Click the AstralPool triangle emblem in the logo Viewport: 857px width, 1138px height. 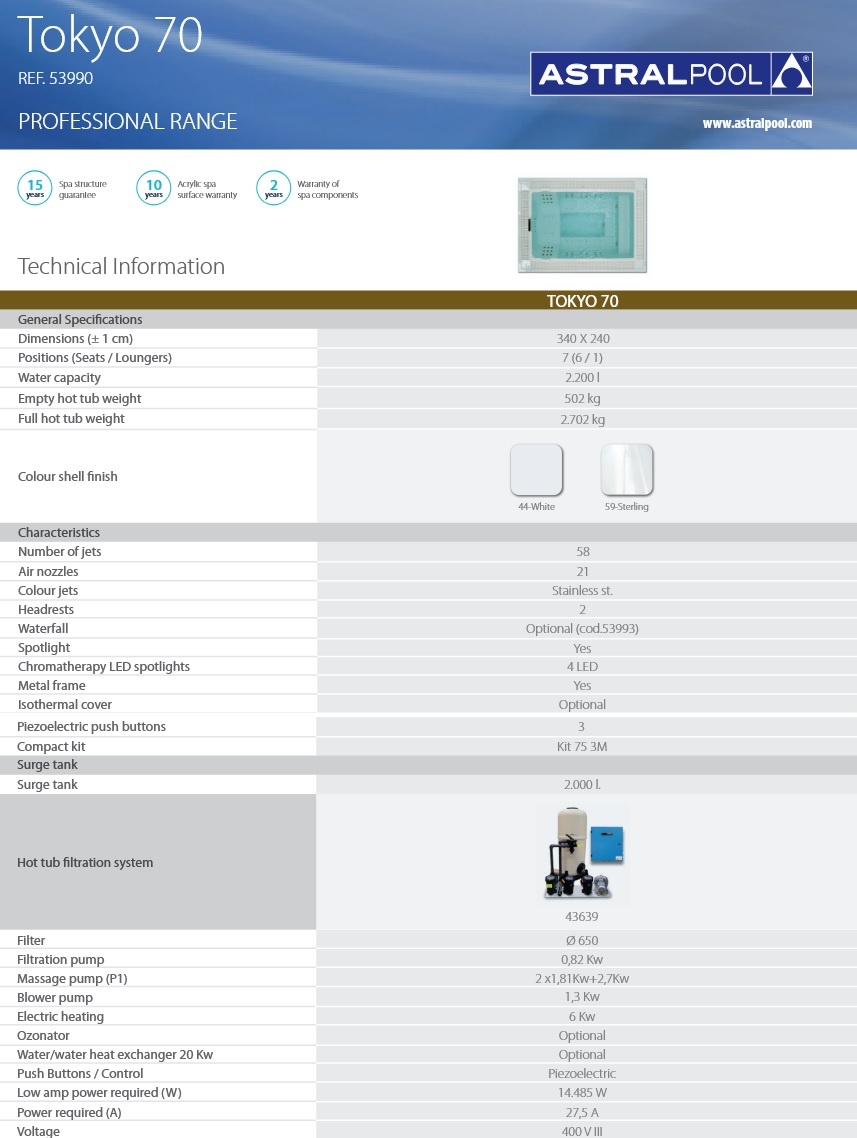791,74
